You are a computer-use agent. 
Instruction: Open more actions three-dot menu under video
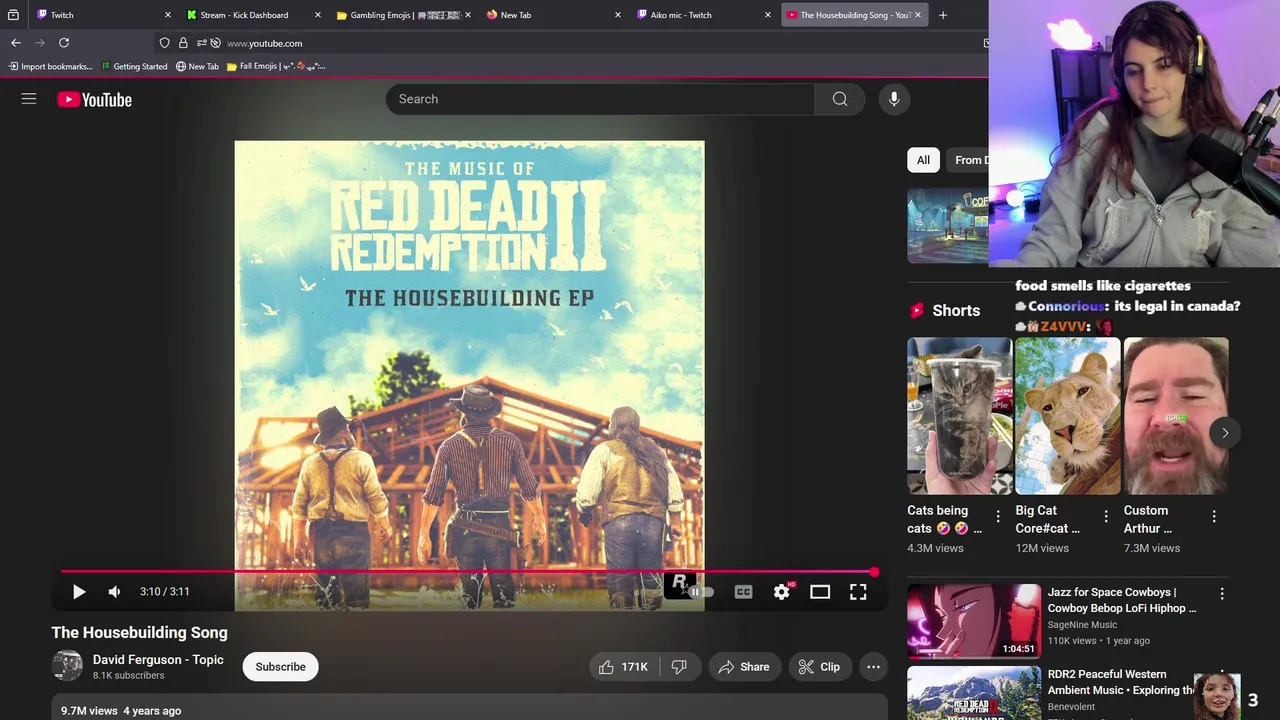tap(873, 667)
